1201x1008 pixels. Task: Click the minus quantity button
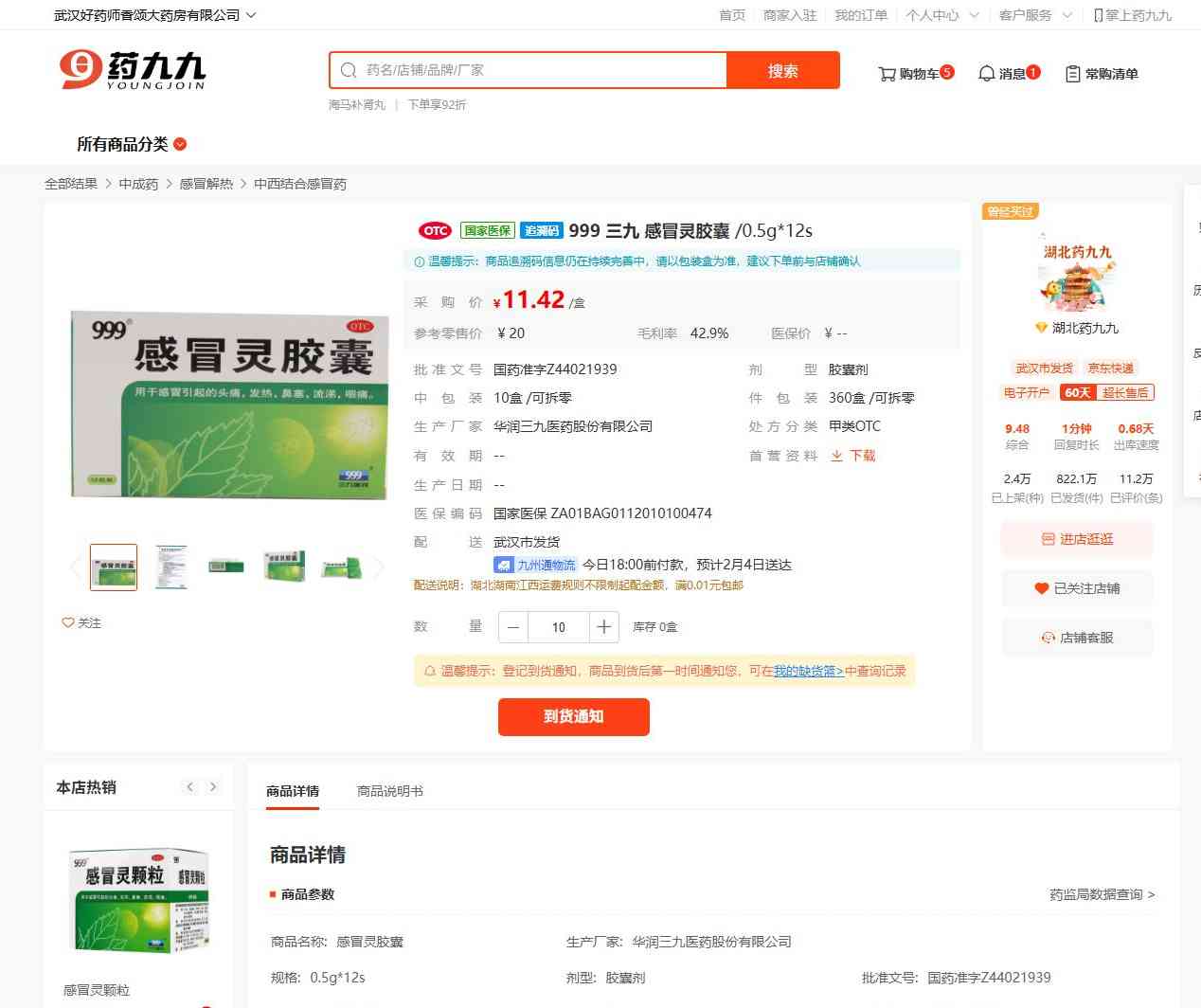(x=512, y=627)
